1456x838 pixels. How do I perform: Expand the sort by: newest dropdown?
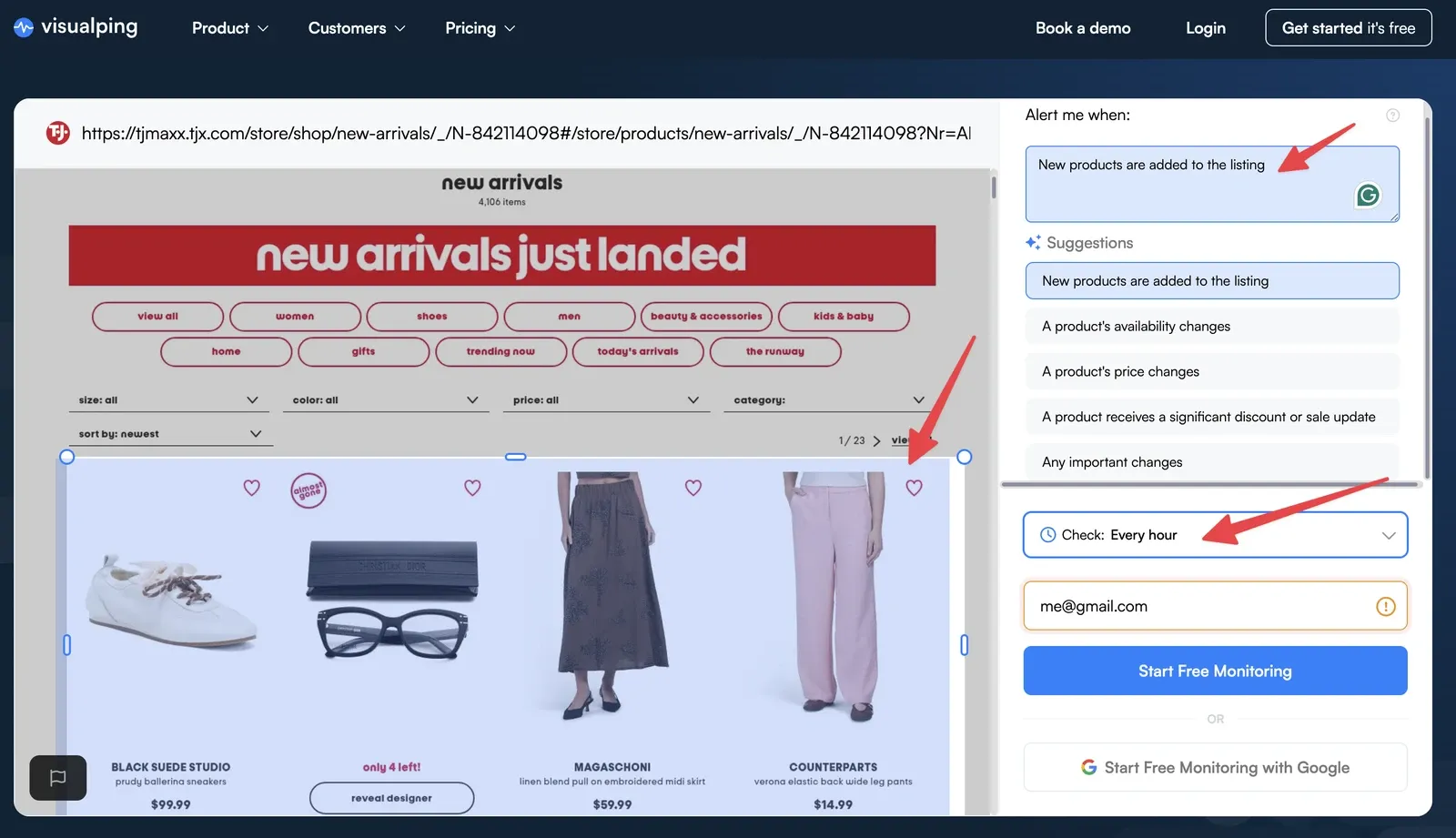click(170, 434)
